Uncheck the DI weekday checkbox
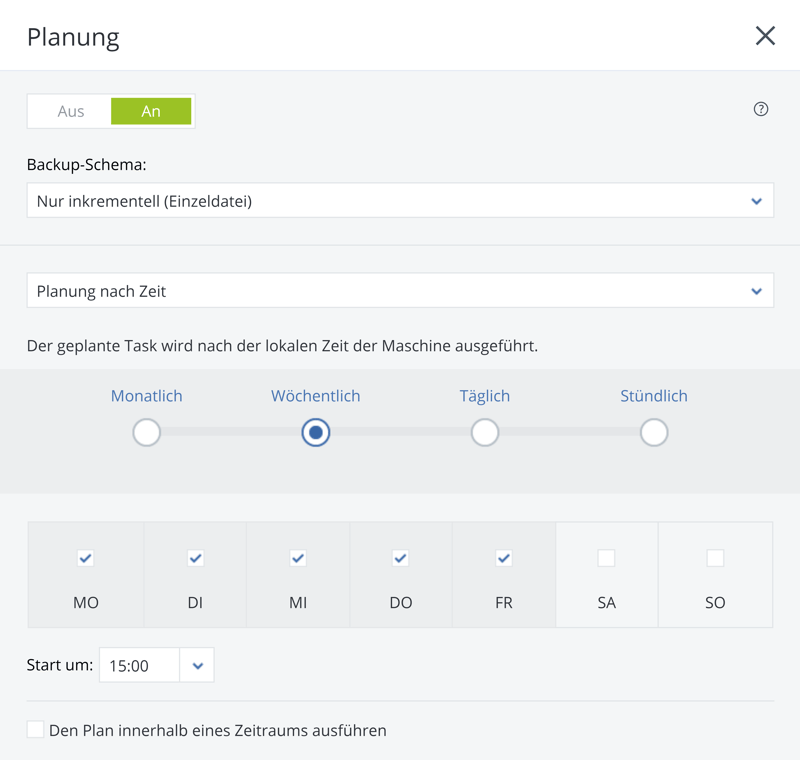Viewport: 800px width, 760px height. tap(196, 558)
